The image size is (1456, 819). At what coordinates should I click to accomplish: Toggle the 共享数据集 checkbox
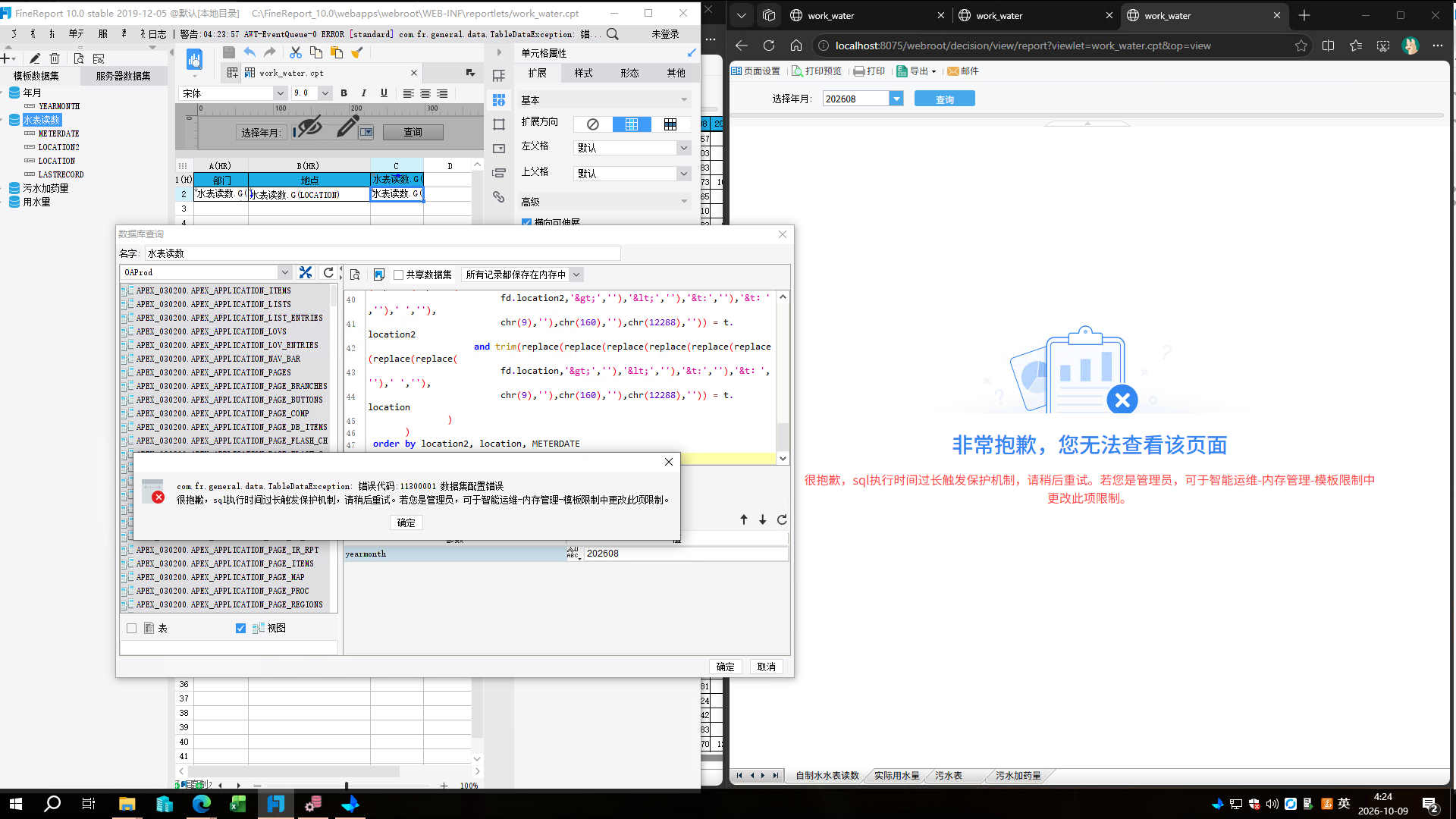click(x=398, y=275)
